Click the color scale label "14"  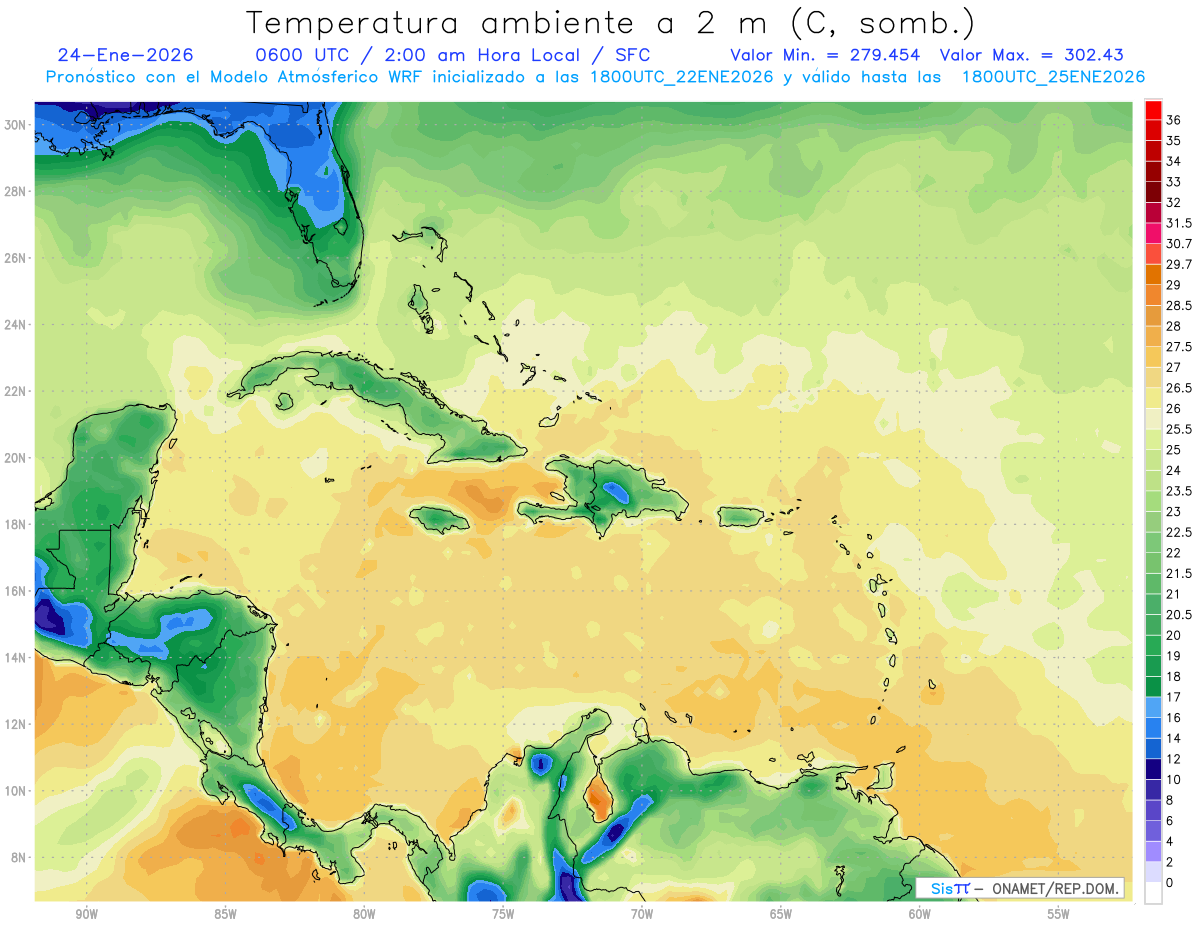(x=1174, y=738)
